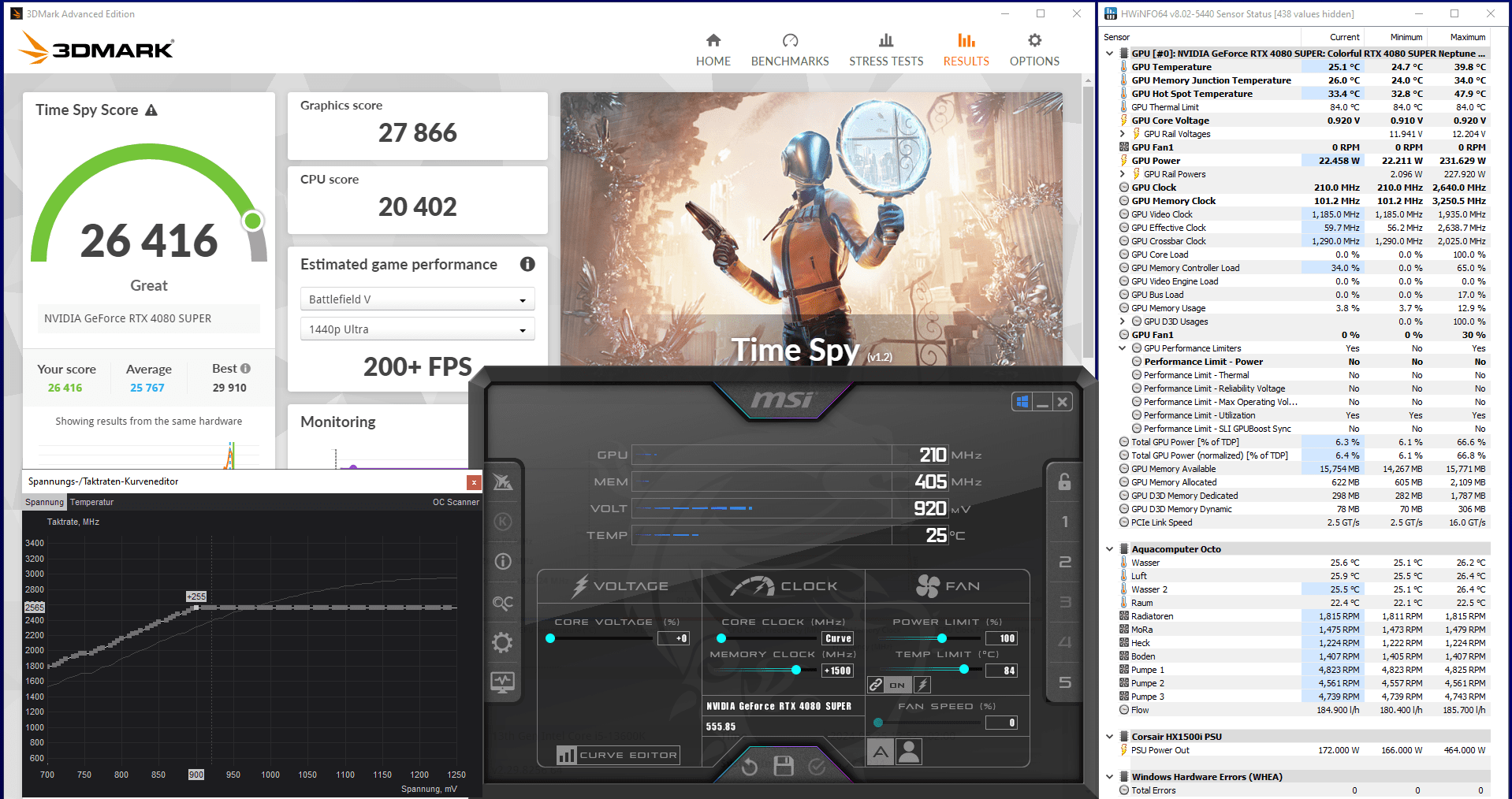Image resolution: width=1512 pixels, height=799 pixels.
Task: Expand GPU D3D Usages in HWiNFO
Action: coord(1123,321)
